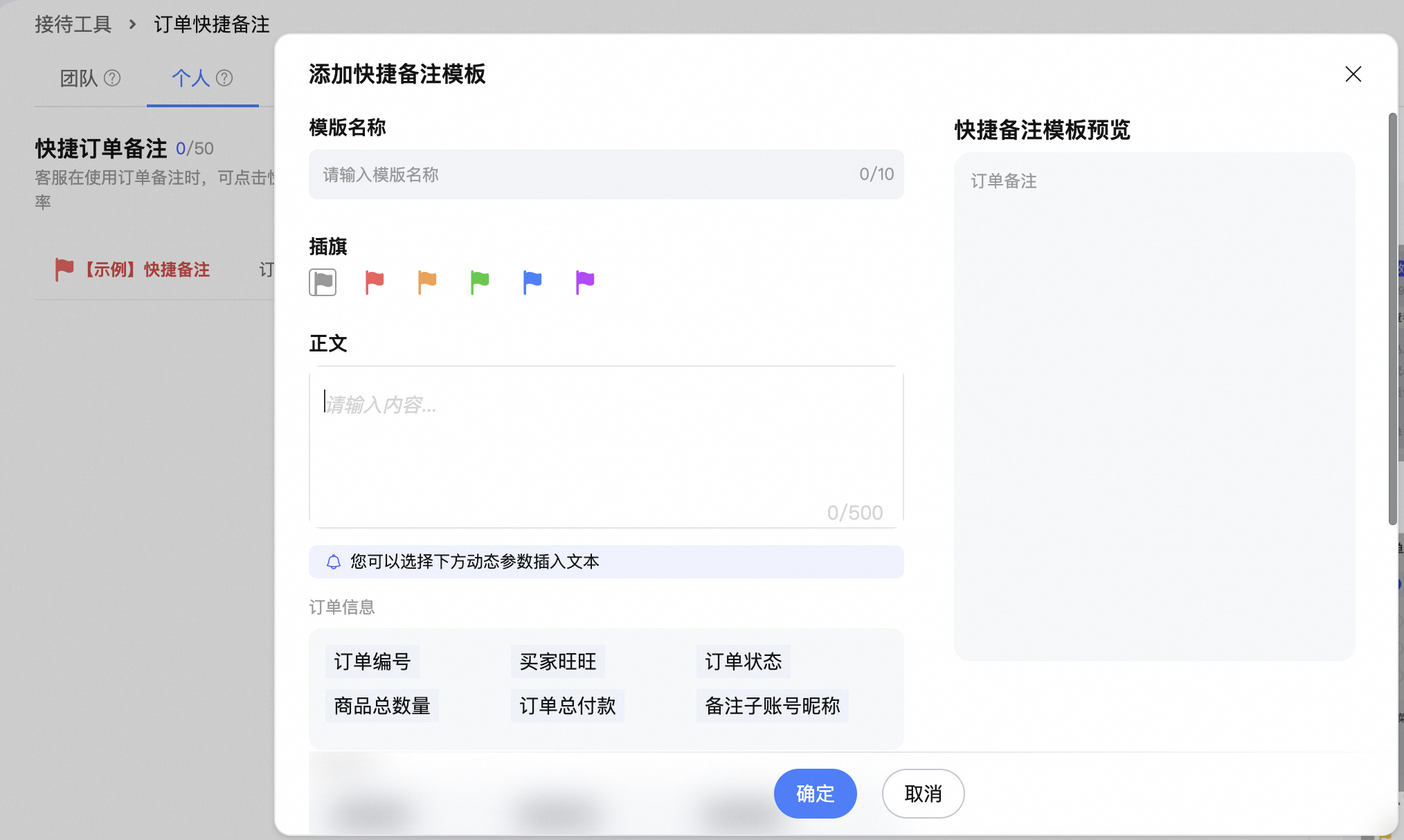Focus the 模版名称 input field

click(606, 174)
